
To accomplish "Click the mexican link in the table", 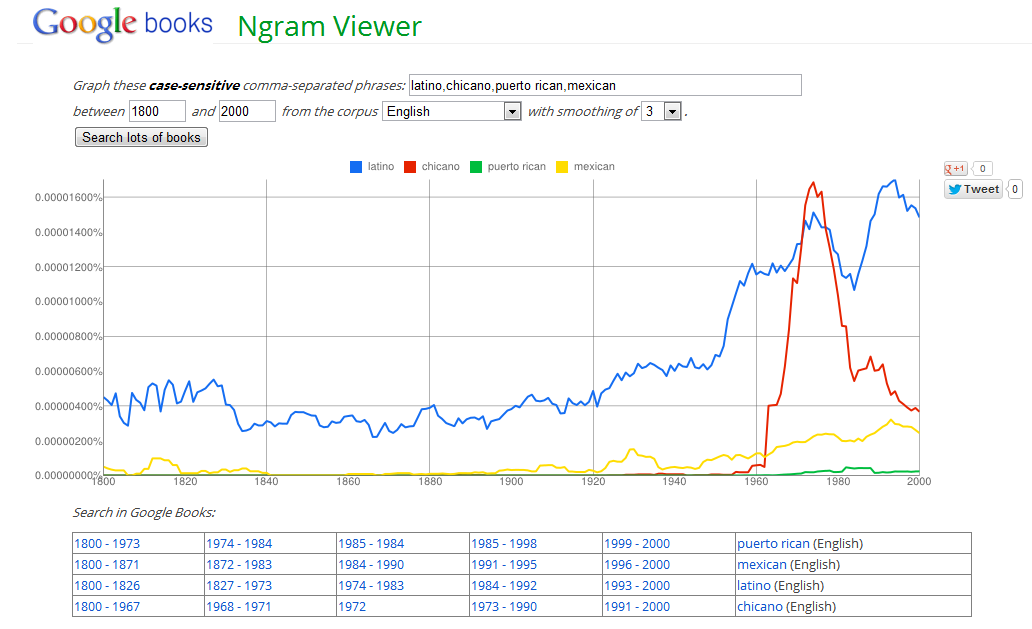I will click(x=761, y=565).
